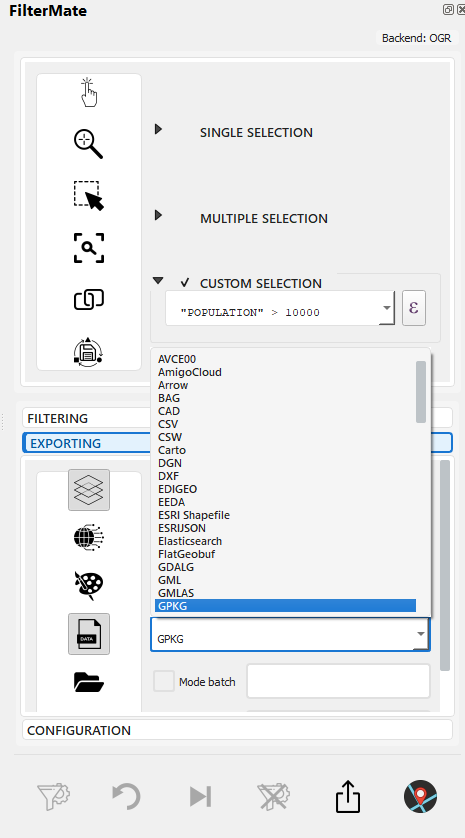The width and height of the screenshot is (465, 838).
Task: Click the POPULATION expression input field
Action: (273, 308)
